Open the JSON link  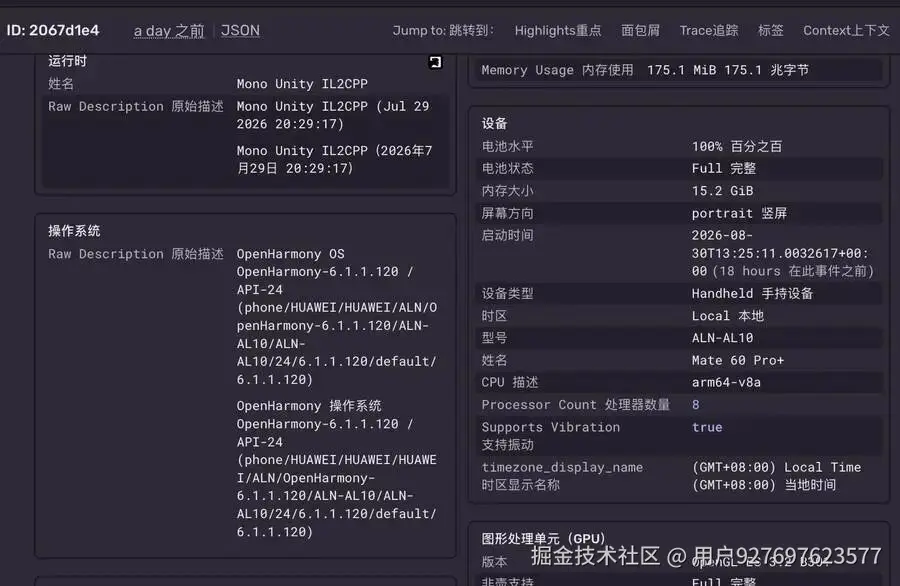(x=240, y=30)
